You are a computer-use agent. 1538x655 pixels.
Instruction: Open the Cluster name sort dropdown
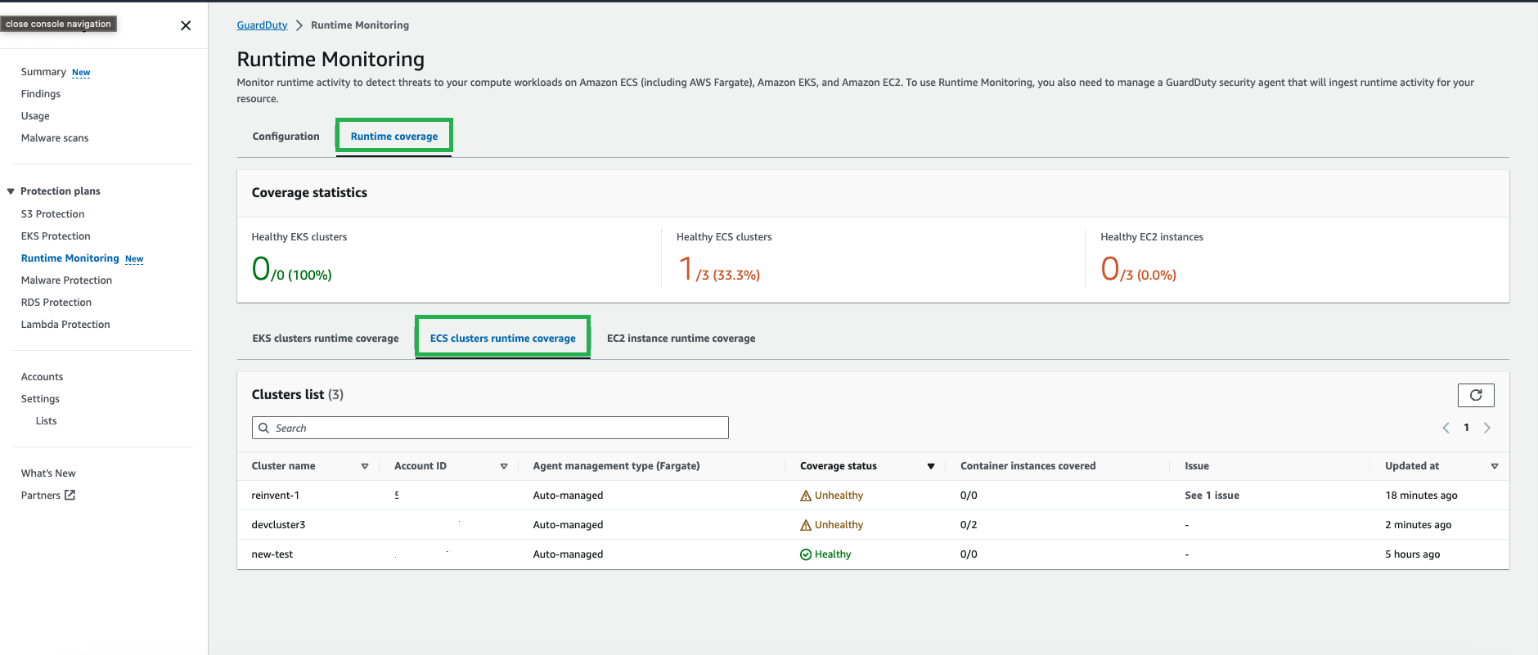pos(365,465)
